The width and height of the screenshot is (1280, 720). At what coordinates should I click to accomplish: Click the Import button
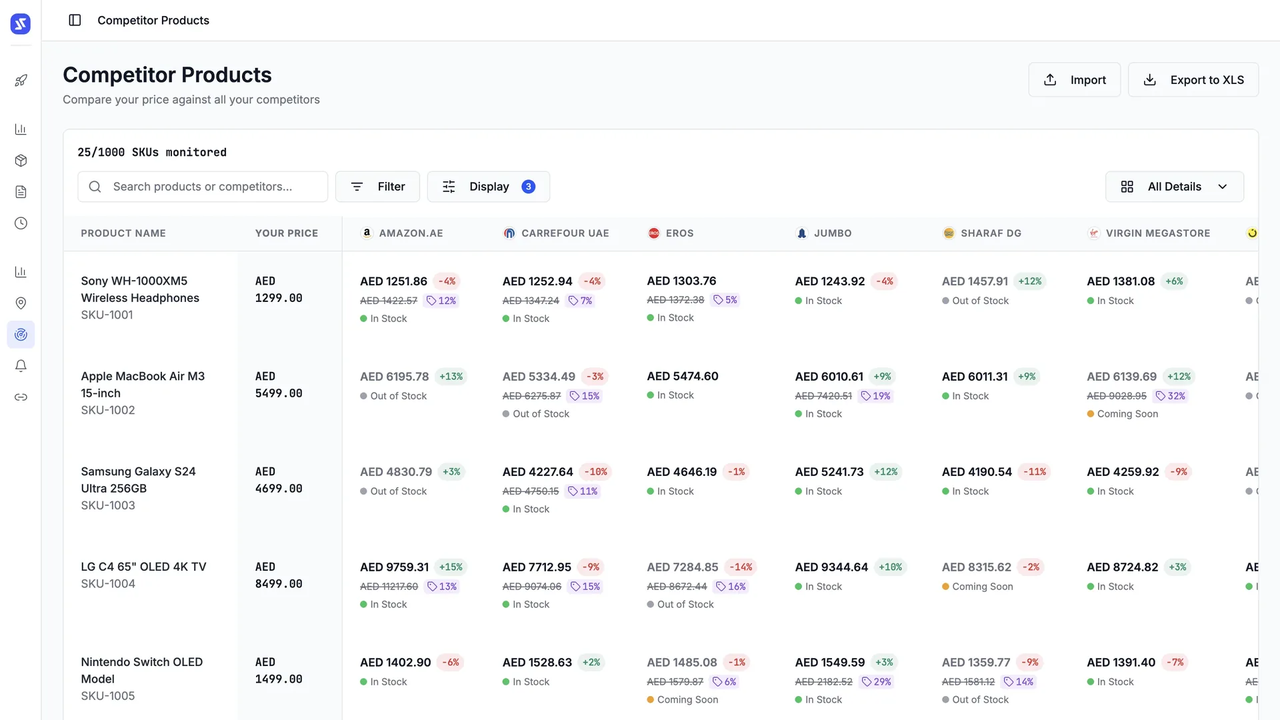click(x=1074, y=80)
